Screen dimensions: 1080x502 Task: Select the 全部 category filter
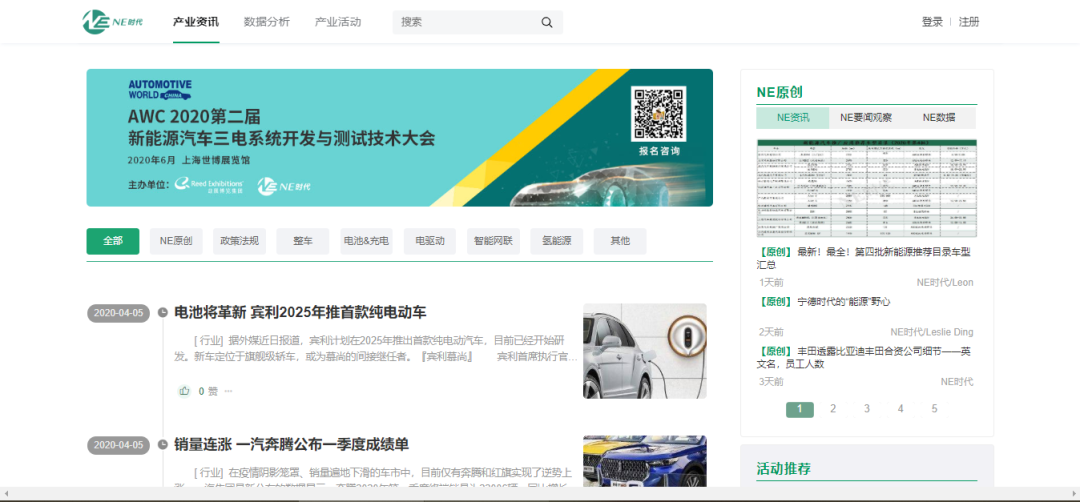click(x=113, y=241)
